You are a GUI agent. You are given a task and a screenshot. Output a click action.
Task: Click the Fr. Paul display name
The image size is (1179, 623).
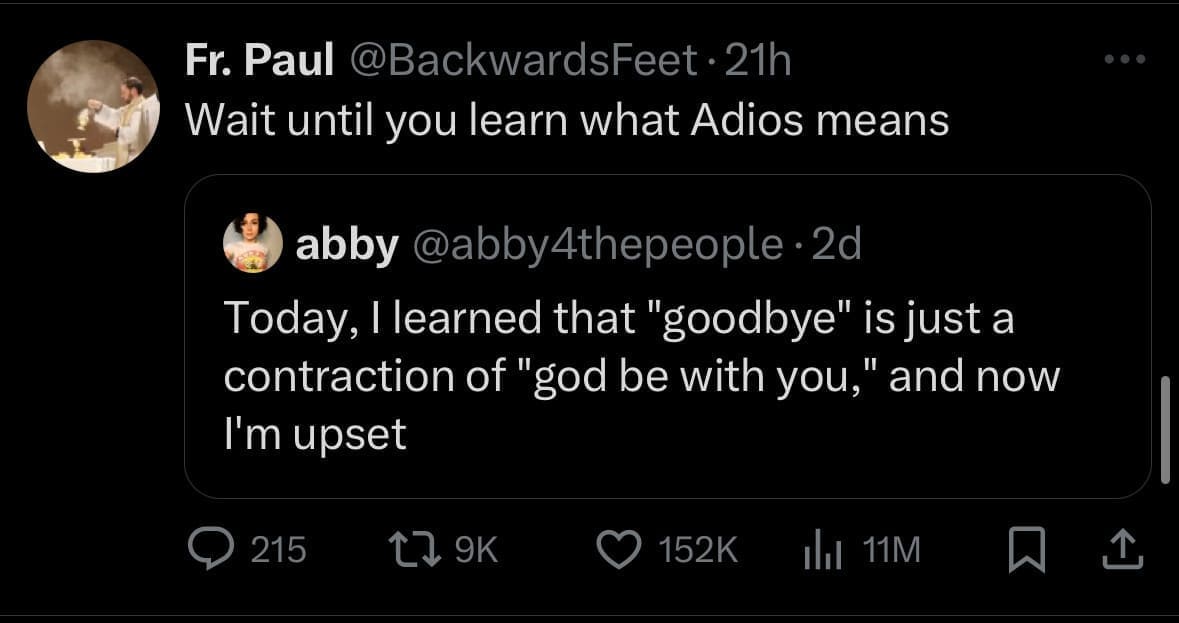click(x=259, y=62)
